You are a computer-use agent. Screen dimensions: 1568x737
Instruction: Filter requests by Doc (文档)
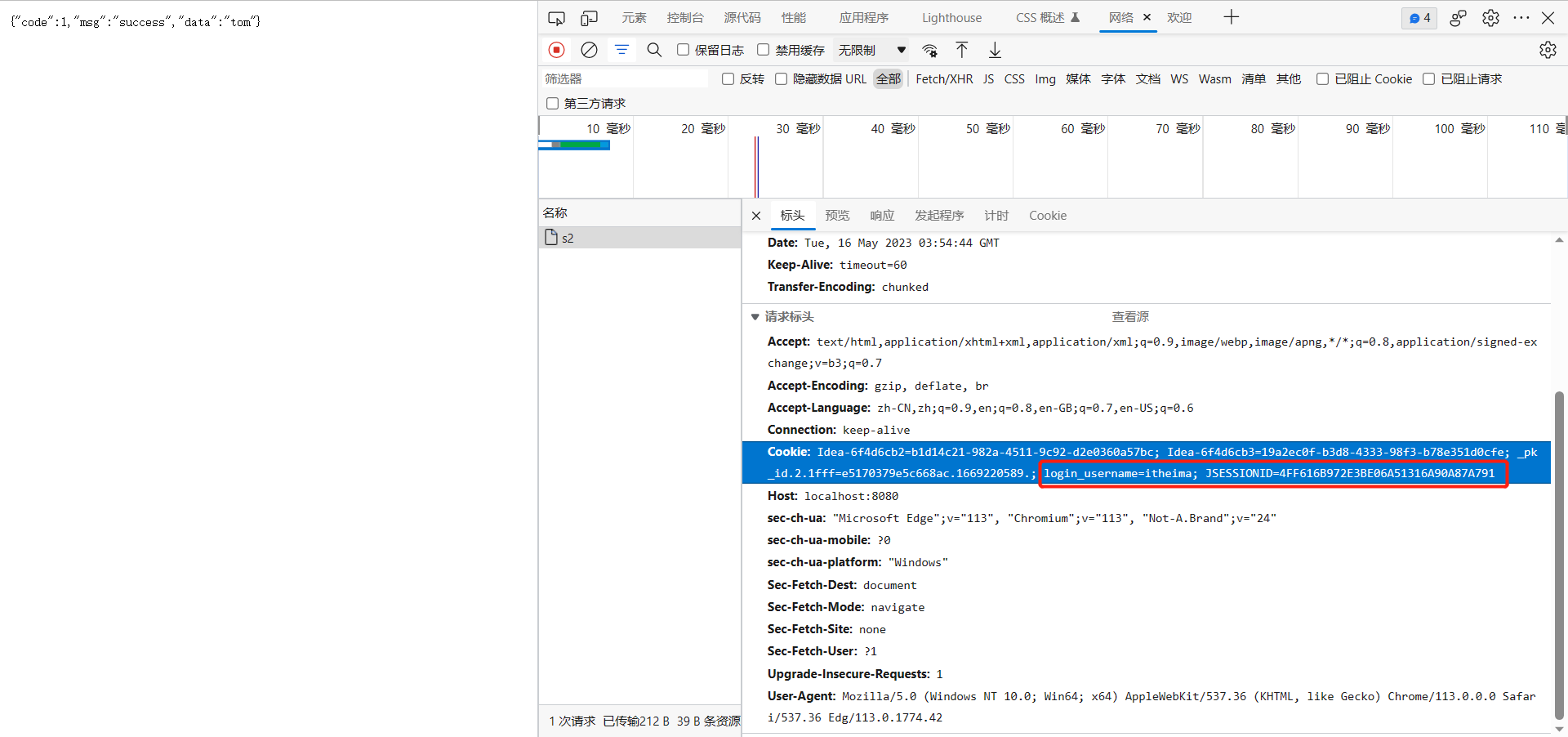tap(1148, 79)
